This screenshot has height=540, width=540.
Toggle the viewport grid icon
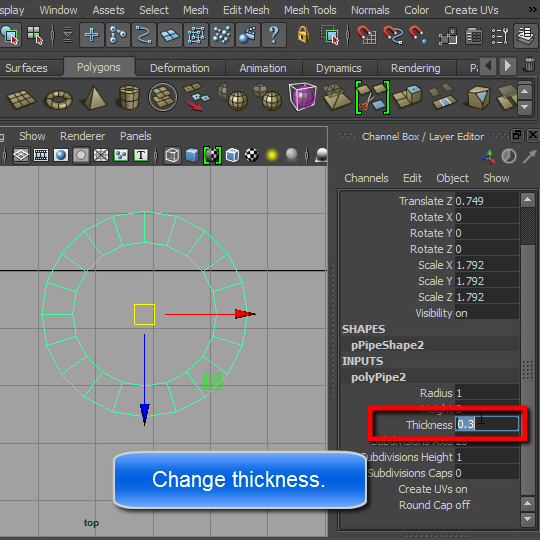click(21, 155)
